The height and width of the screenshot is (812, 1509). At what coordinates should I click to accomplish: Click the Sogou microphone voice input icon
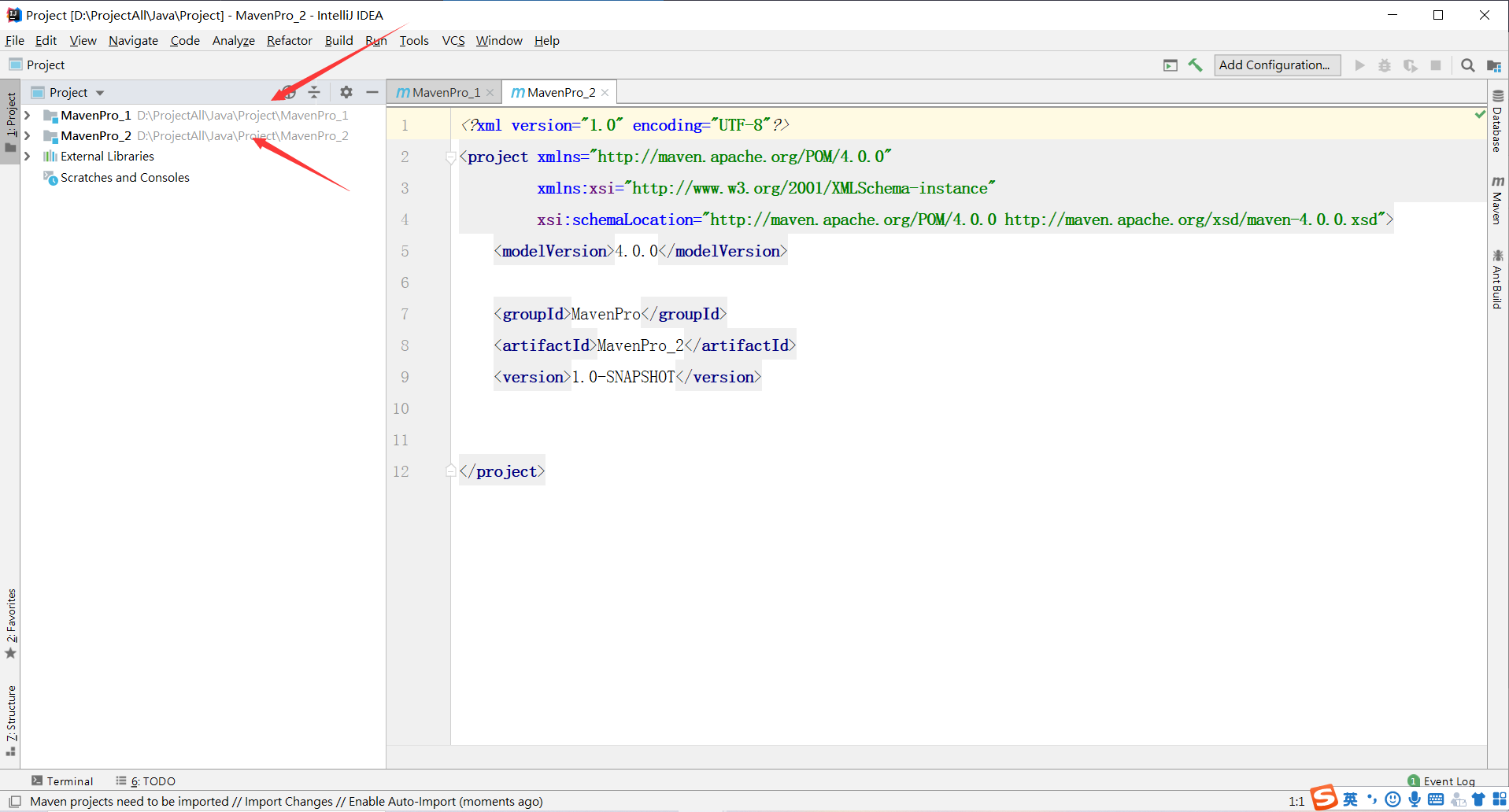(x=1415, y=799)
